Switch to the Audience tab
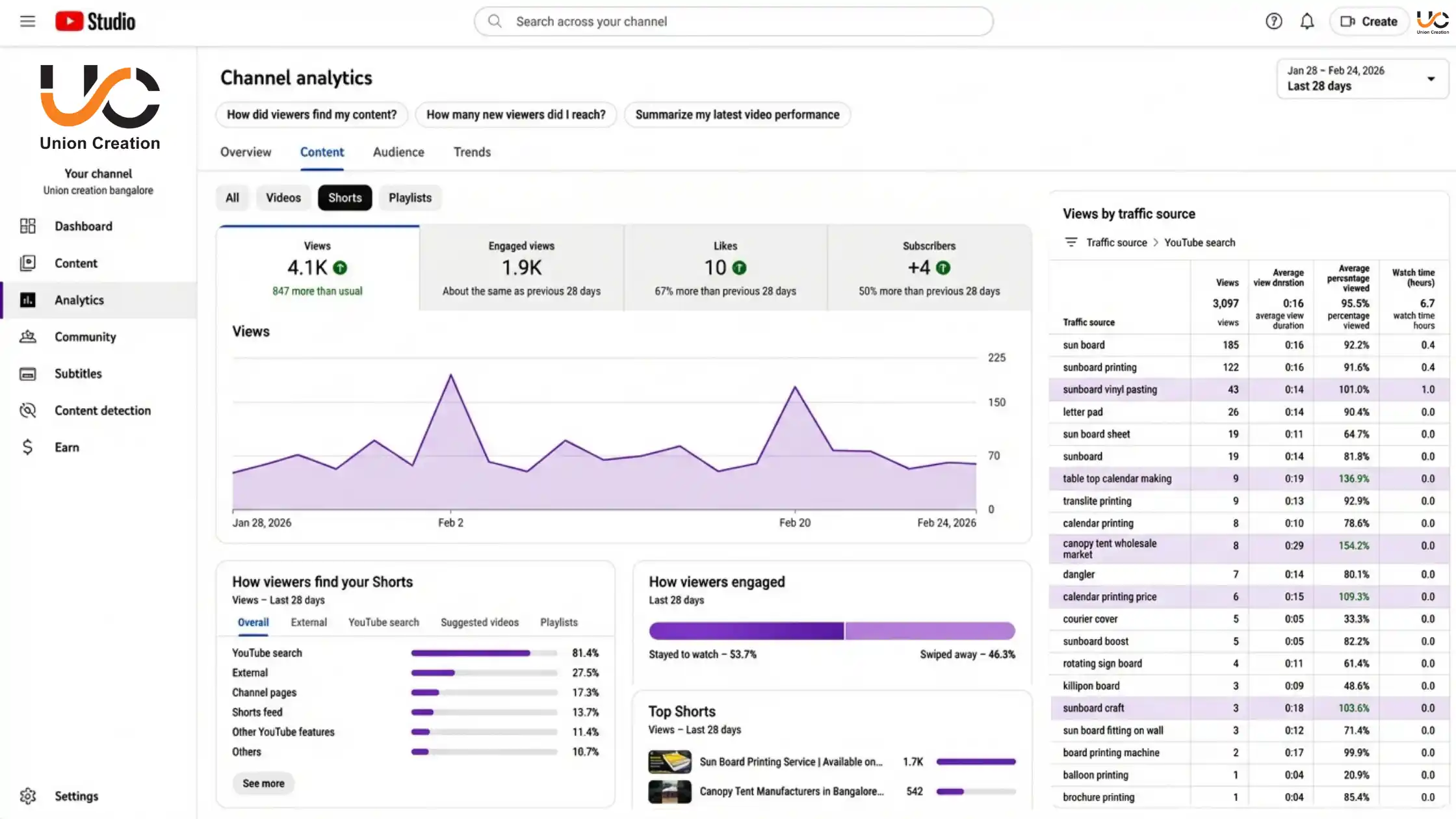The width and height of the screenshot is (1456, 819). point(398,151)
